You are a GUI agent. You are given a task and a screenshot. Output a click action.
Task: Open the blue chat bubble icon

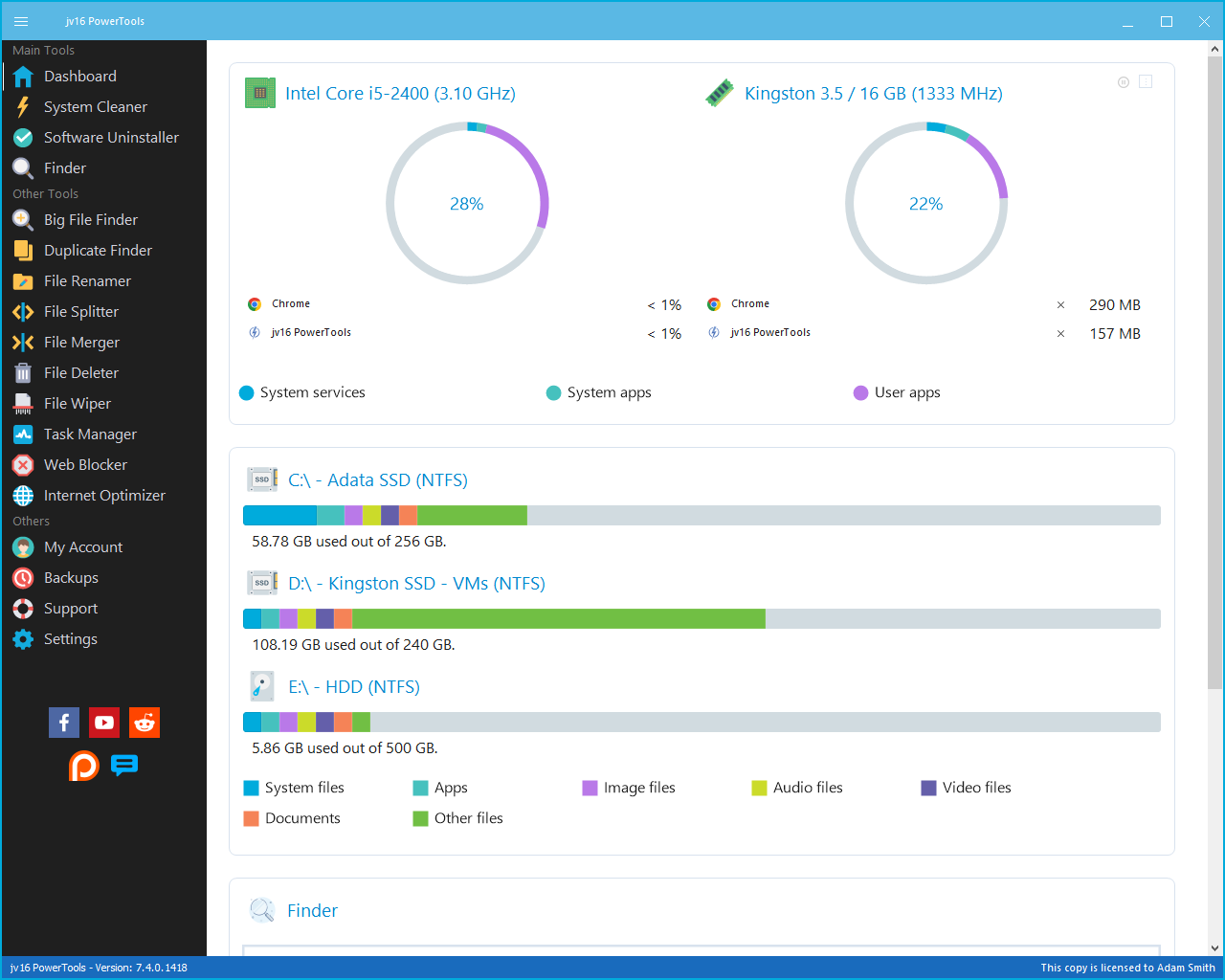click(124, 766)
